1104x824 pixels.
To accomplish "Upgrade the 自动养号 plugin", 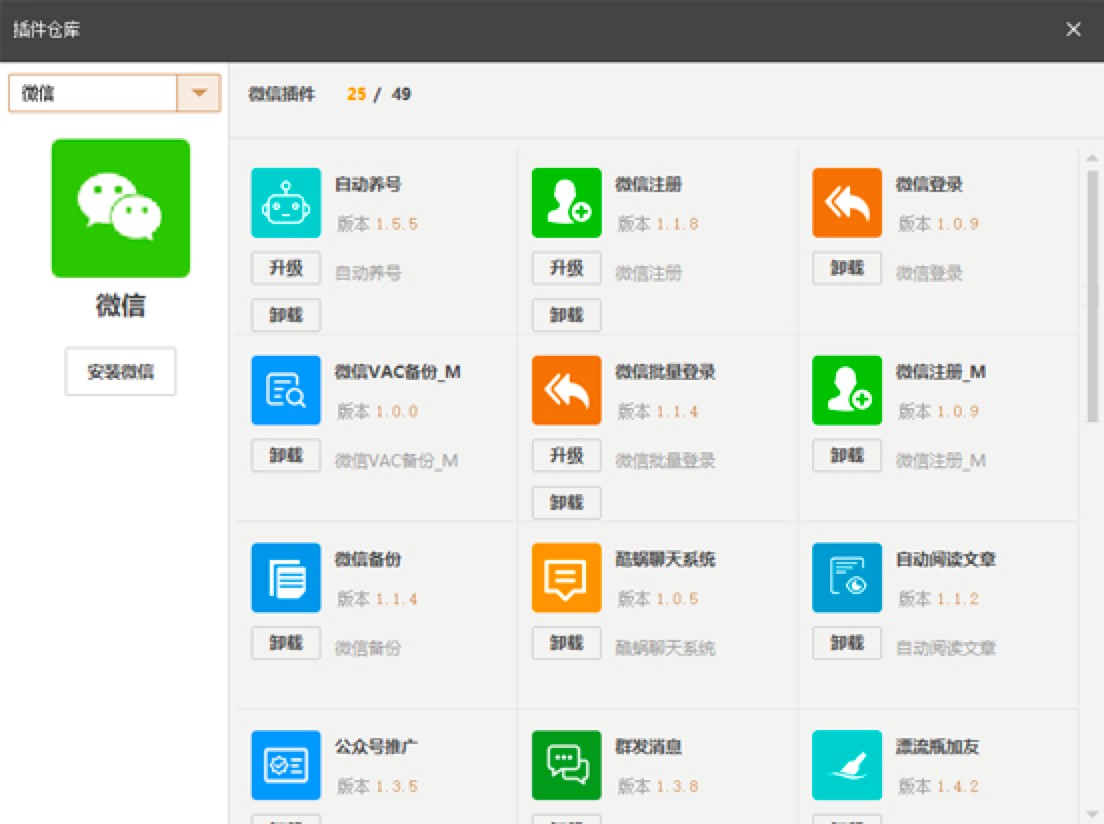I will [x=286, y=268].
